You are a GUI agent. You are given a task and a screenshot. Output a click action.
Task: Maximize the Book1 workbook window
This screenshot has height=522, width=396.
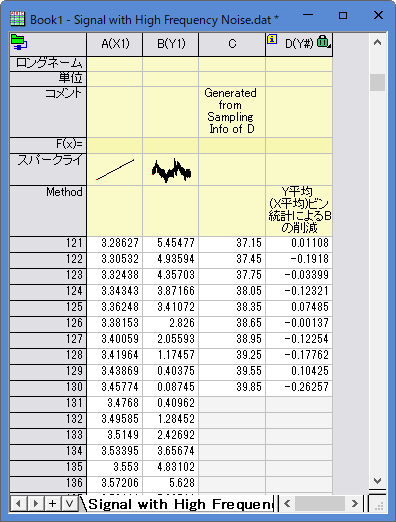point(343,16)
